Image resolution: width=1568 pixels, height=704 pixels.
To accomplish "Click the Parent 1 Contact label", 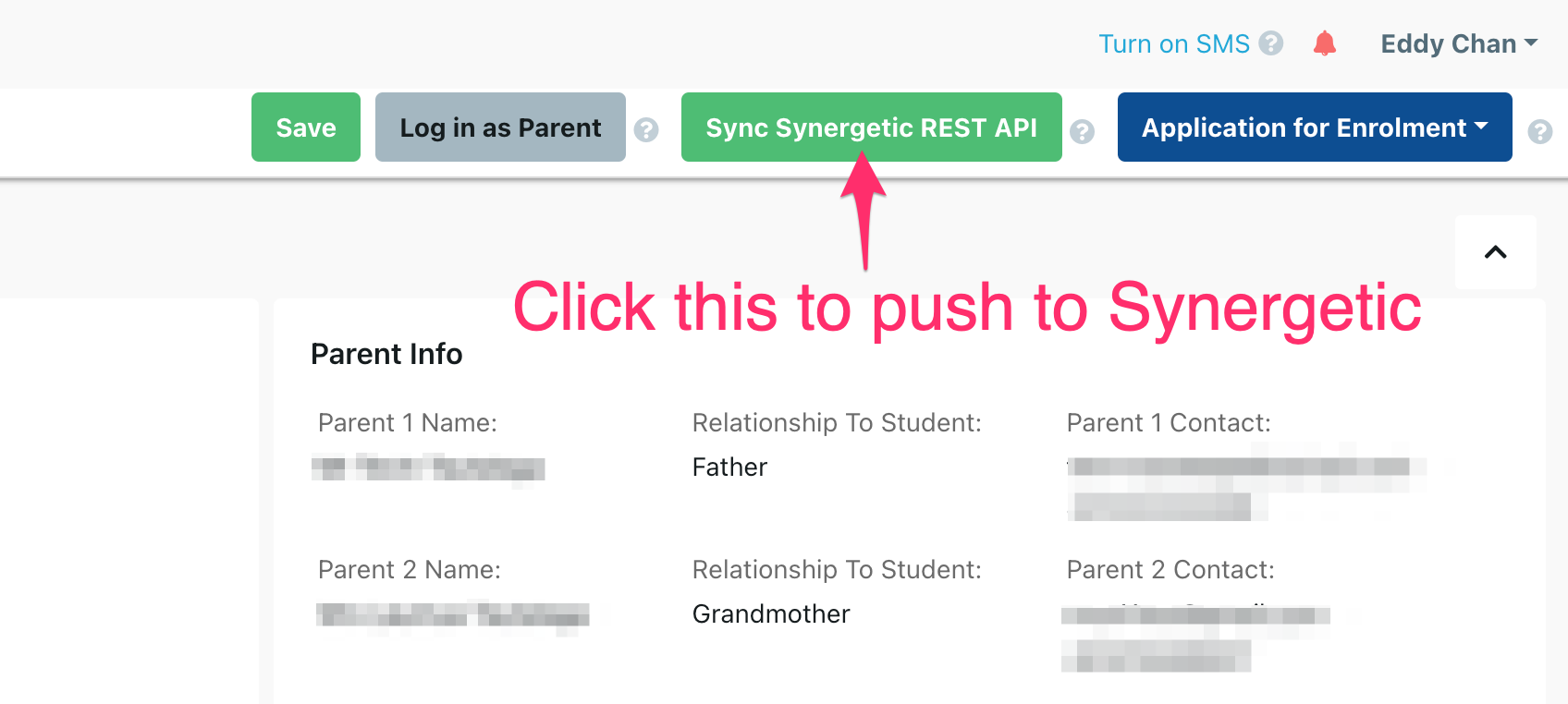I will (1170, 422).
